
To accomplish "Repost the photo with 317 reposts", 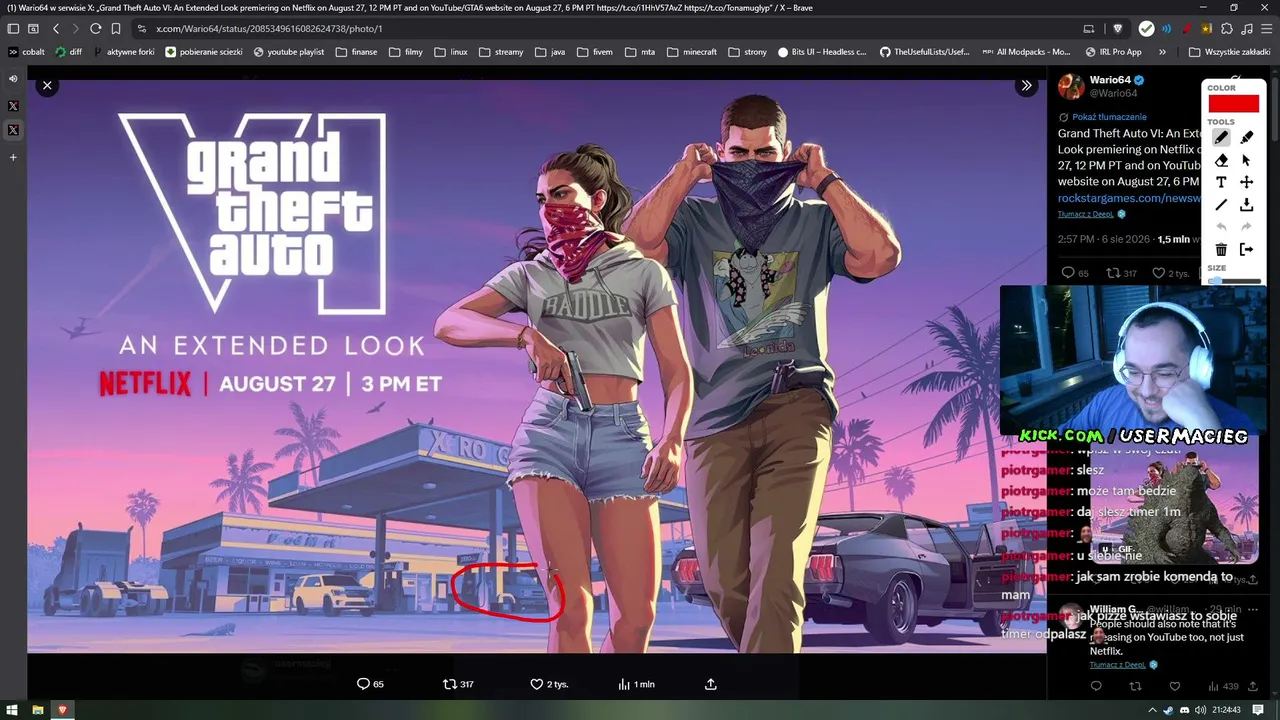I will click(458, 684).
